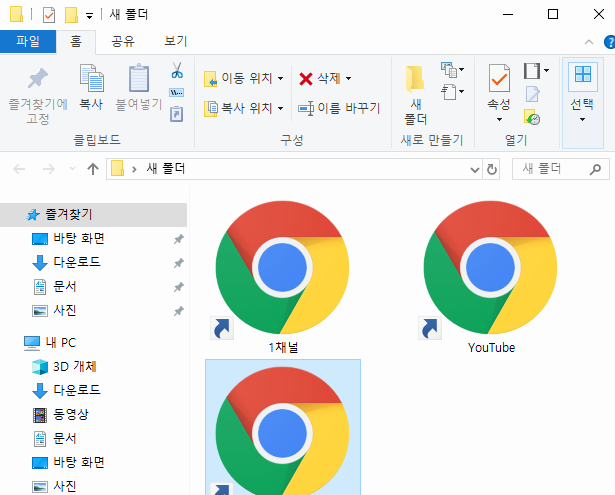
Task: Click the Edit icon in 열기 group
Action: tap(533, 93)
